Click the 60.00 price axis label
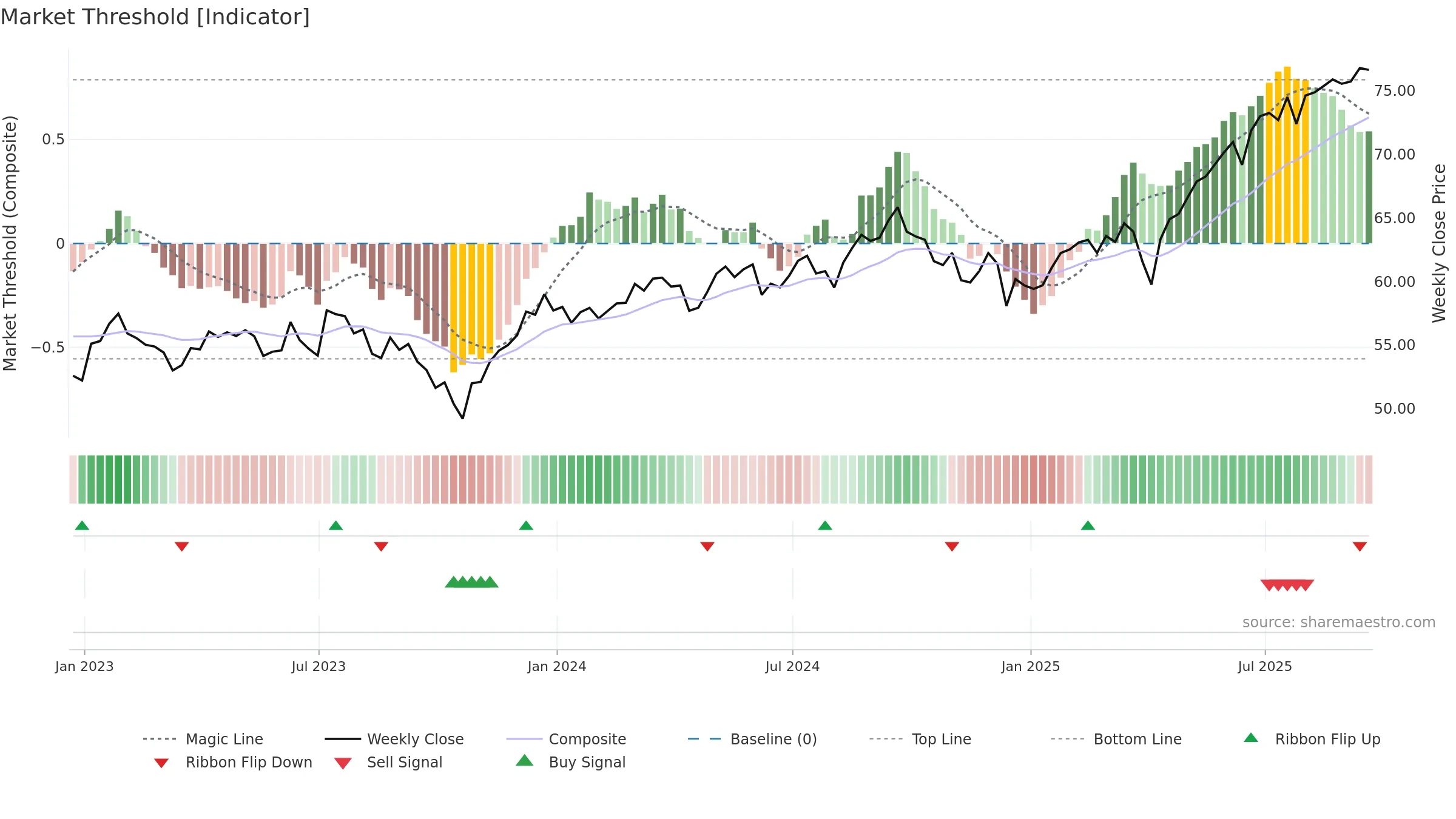1456x819 pixels. point(1395,282)
